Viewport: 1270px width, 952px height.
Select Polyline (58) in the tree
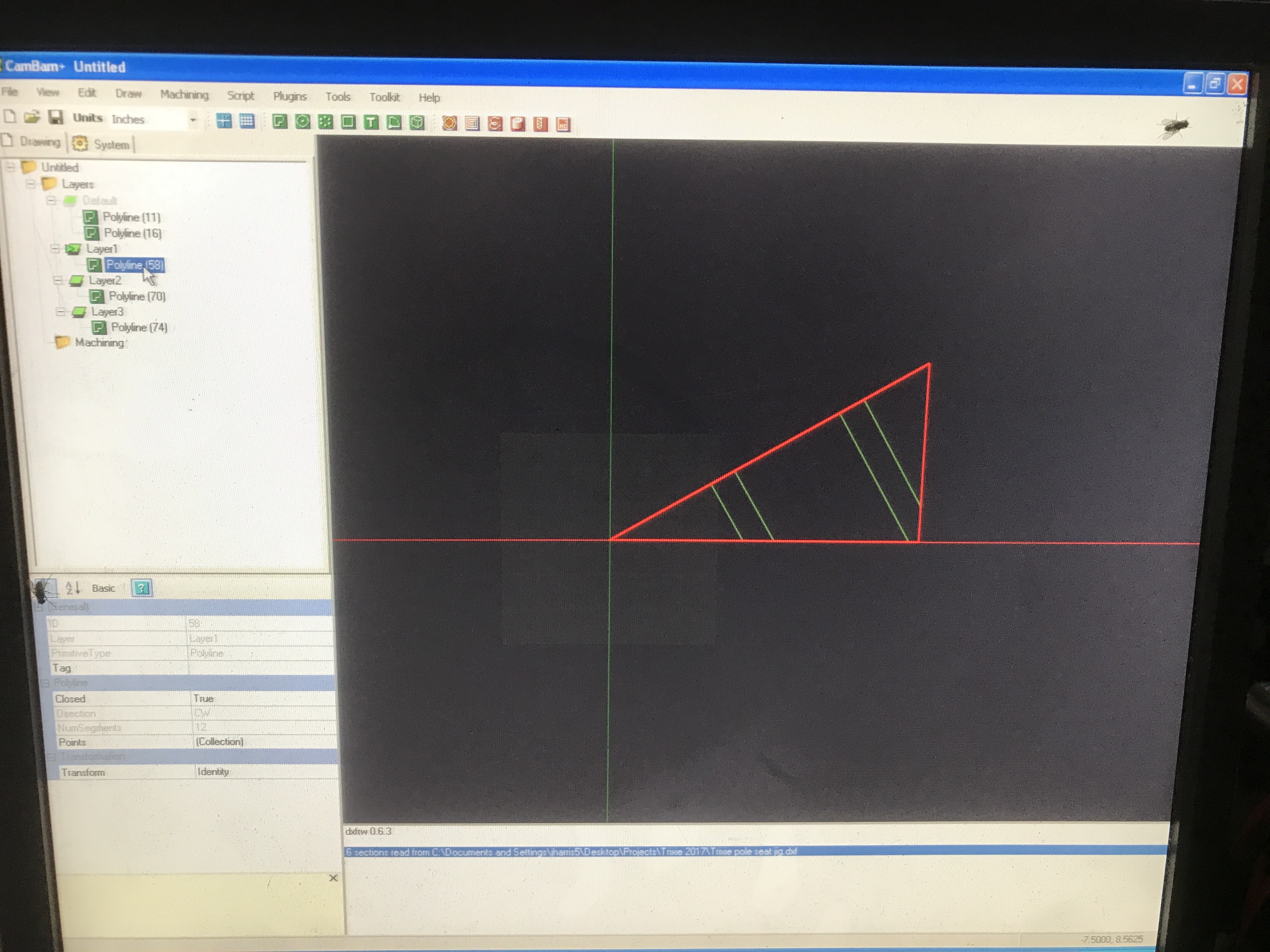pos(135,264)
